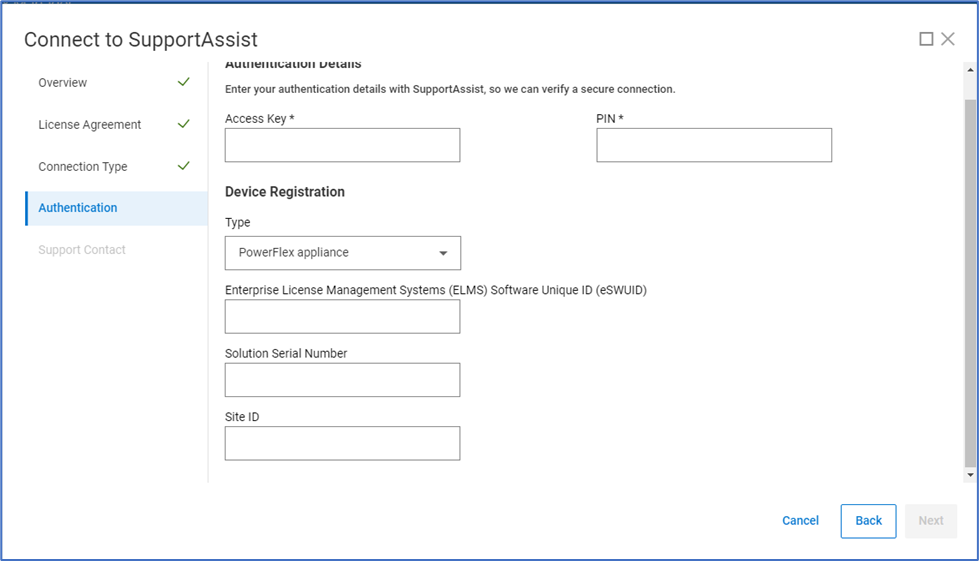This screenshot has height=561, width=979.
Task: Click the Device Registration heading
Action: pos(285,192)
